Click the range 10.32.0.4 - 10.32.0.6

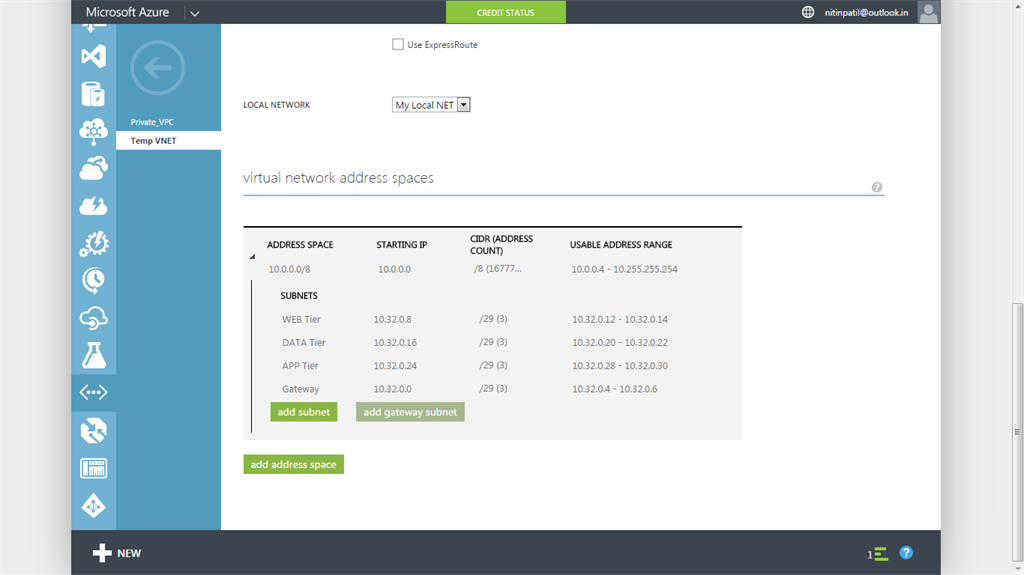(x=615, y=389)
